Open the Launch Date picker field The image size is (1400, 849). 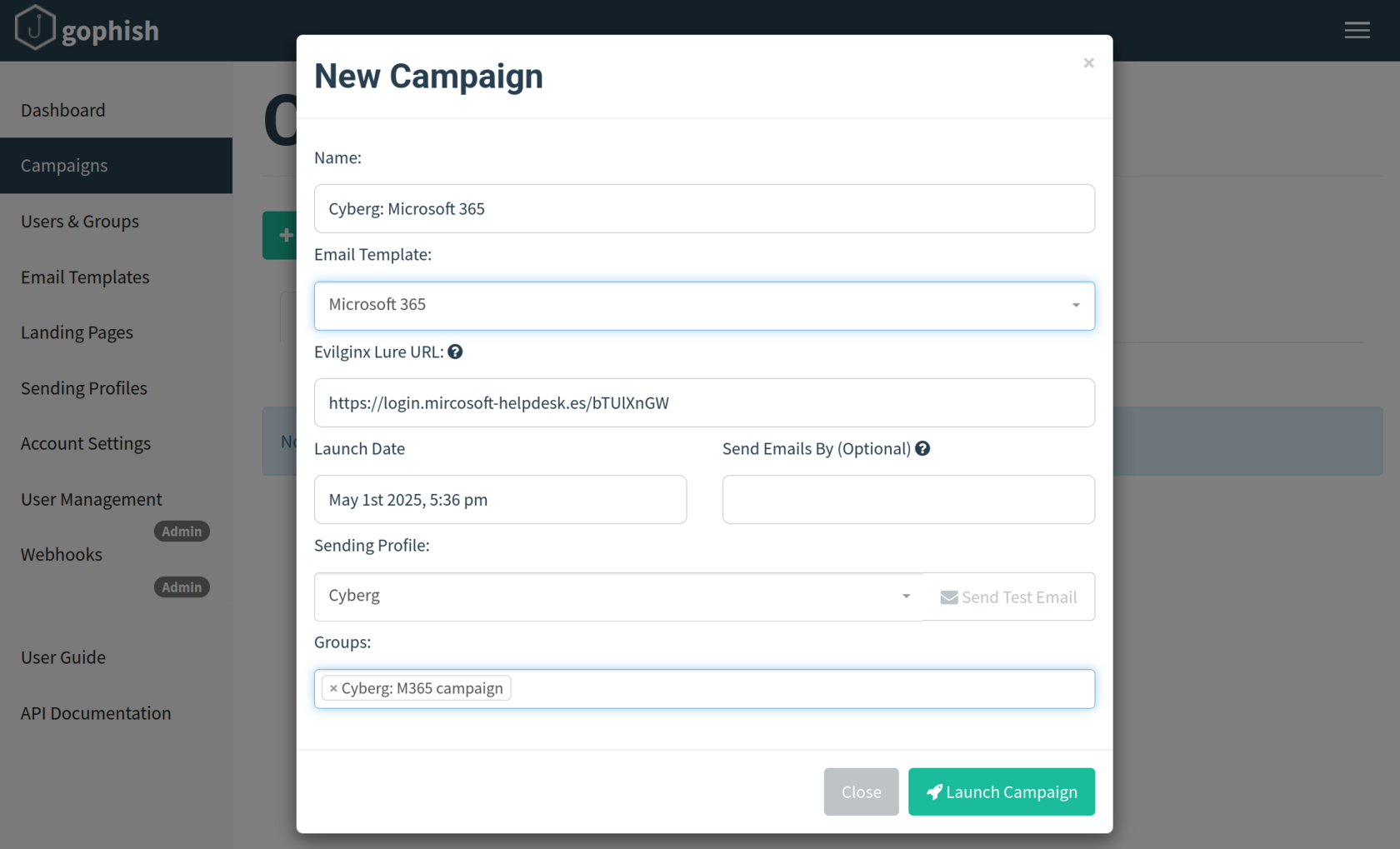pos(500,500)
